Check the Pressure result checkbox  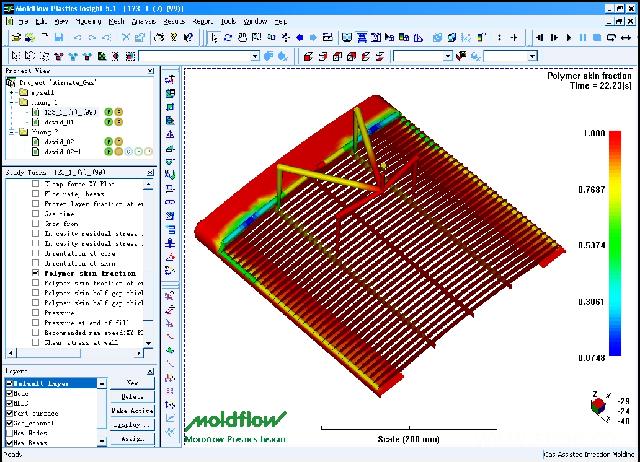point(36,313)
